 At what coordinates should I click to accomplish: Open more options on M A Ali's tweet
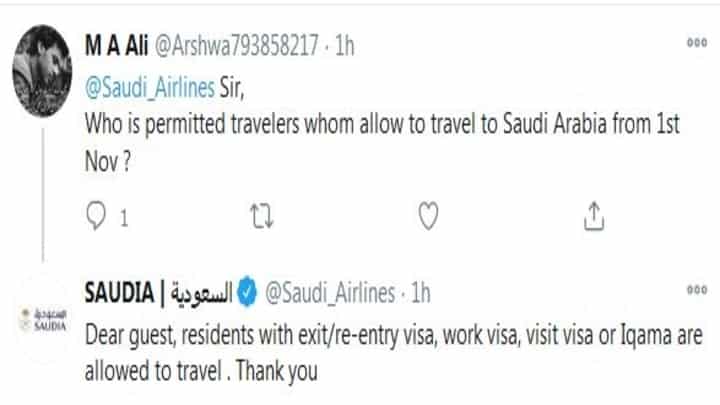695,45
